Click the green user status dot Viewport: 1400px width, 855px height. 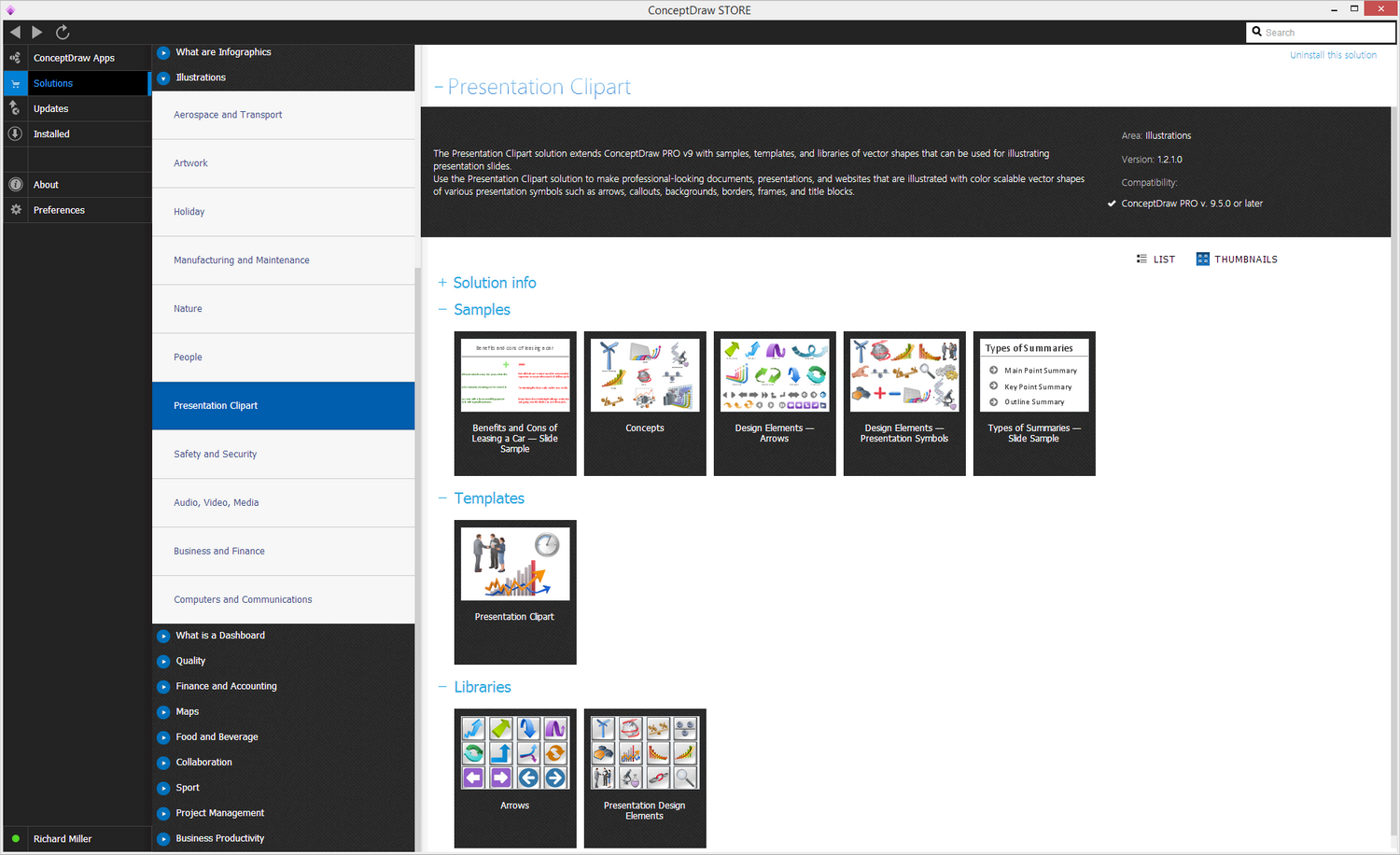15,838
